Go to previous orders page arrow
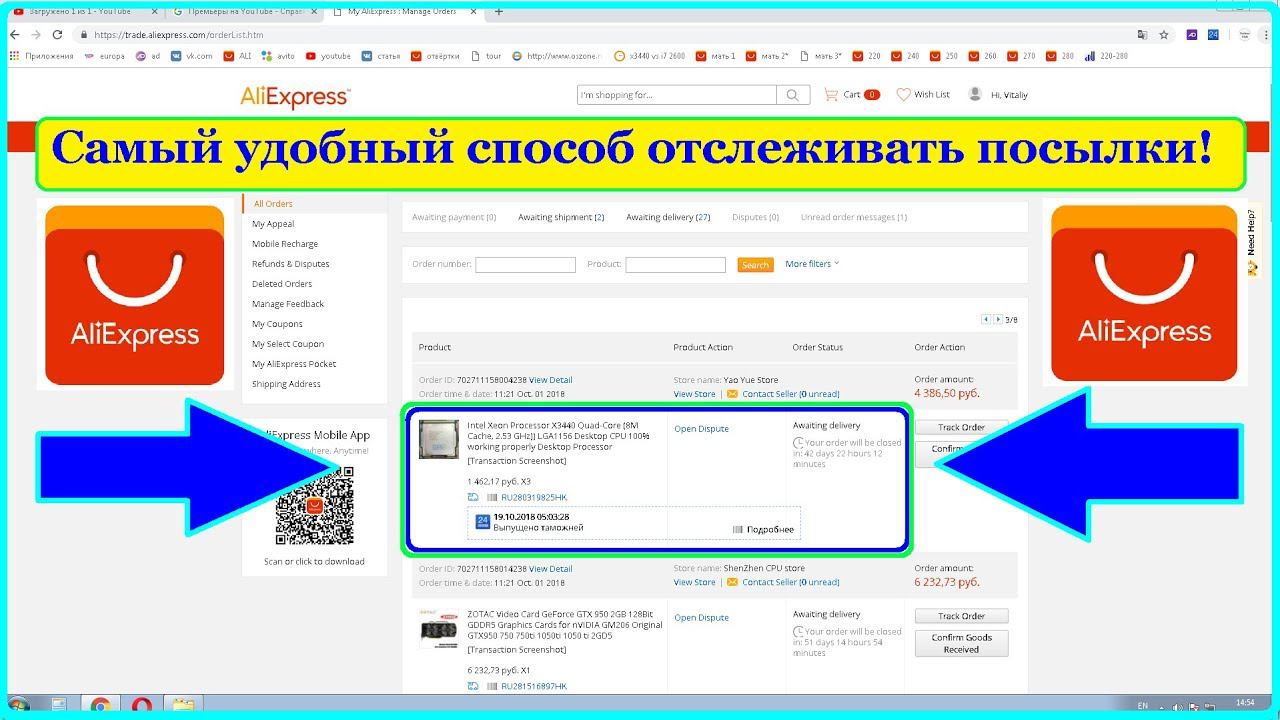The image size is (1280, 720). pos(986,320)
